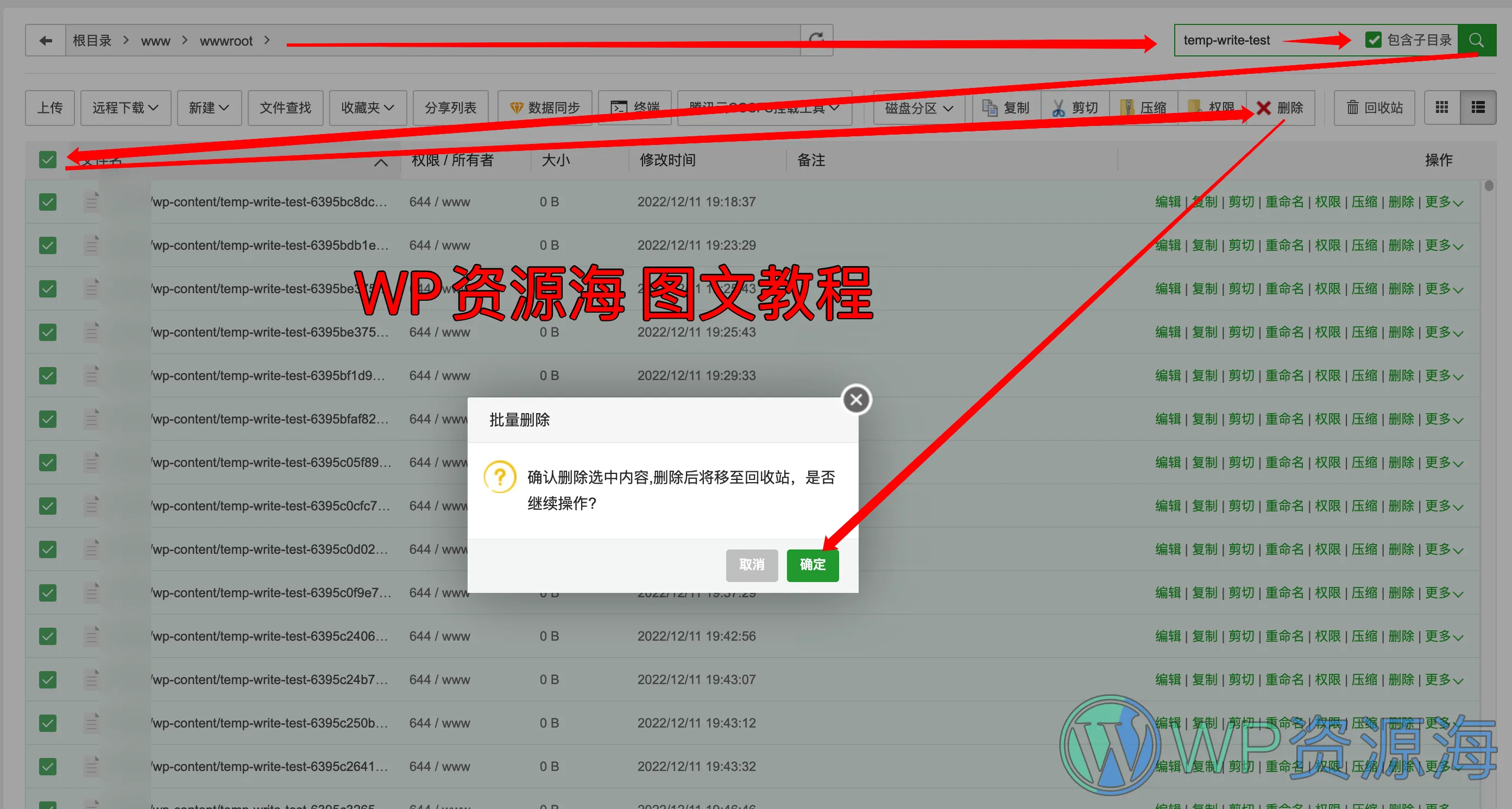This screenshot has height=809, width=1512.
Task: Uncheck the select-all header checkbox
Action: tap(48, 160)
